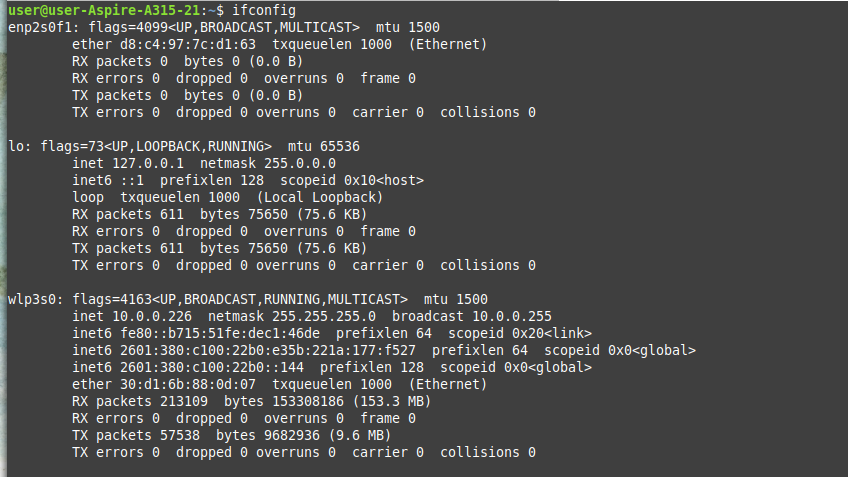Click broadcast address 10.0.0.255
This screenshot has width=848, height=477.
[511, 316]
